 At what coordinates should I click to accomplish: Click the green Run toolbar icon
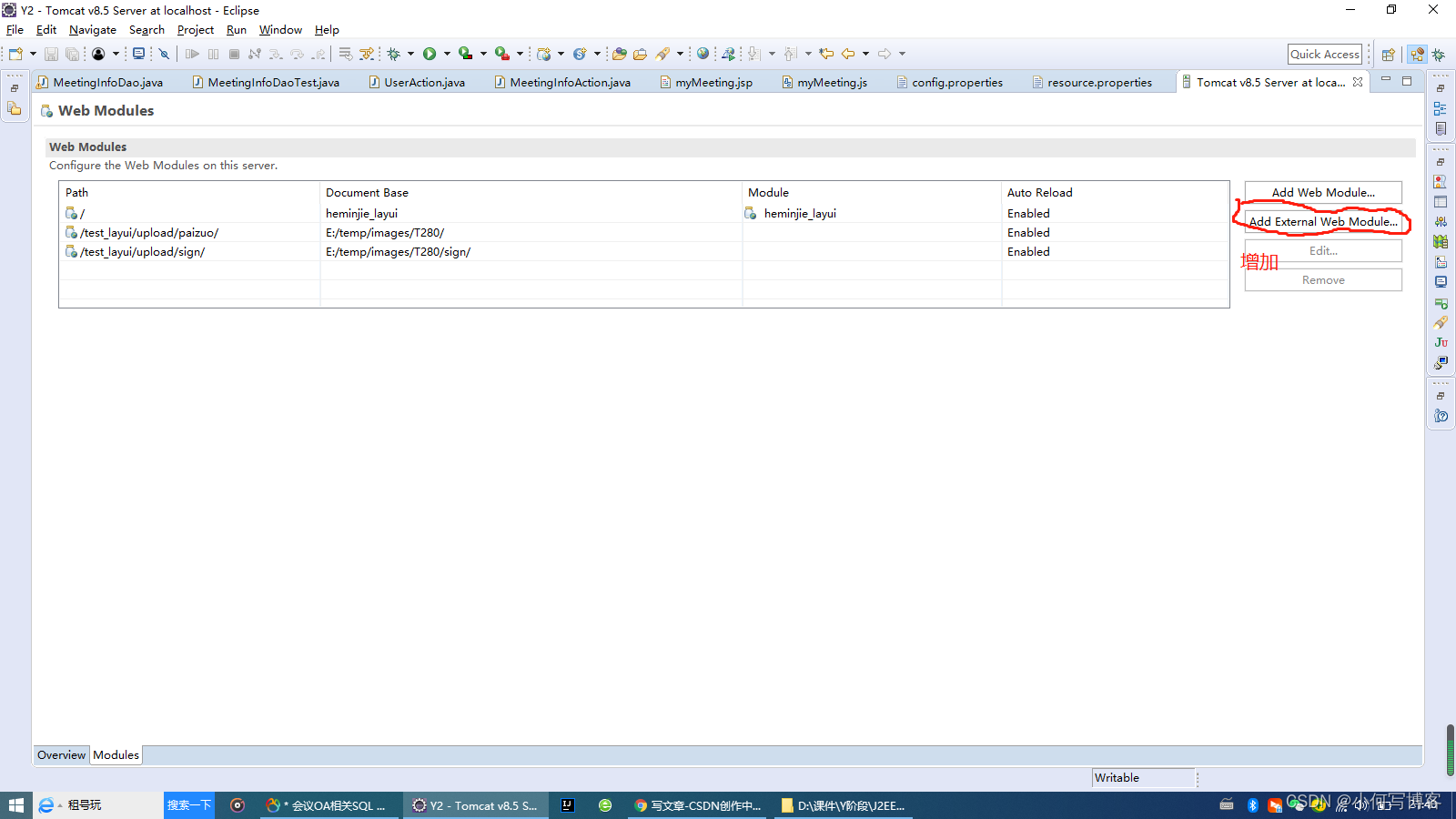coord(430,54)
